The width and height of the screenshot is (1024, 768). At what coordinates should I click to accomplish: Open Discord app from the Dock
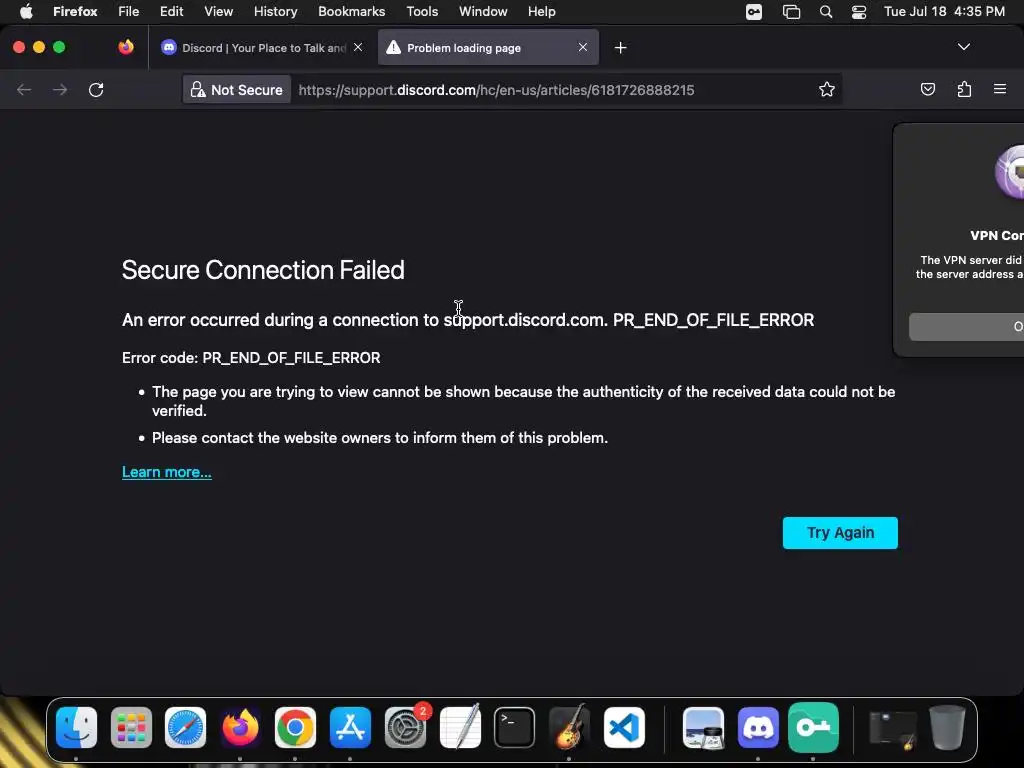point(758,727)
